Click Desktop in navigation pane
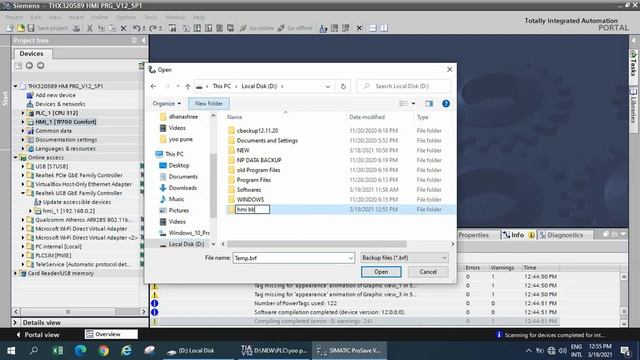The height and width of the screenshot is (360, 640). coord(179,165)
